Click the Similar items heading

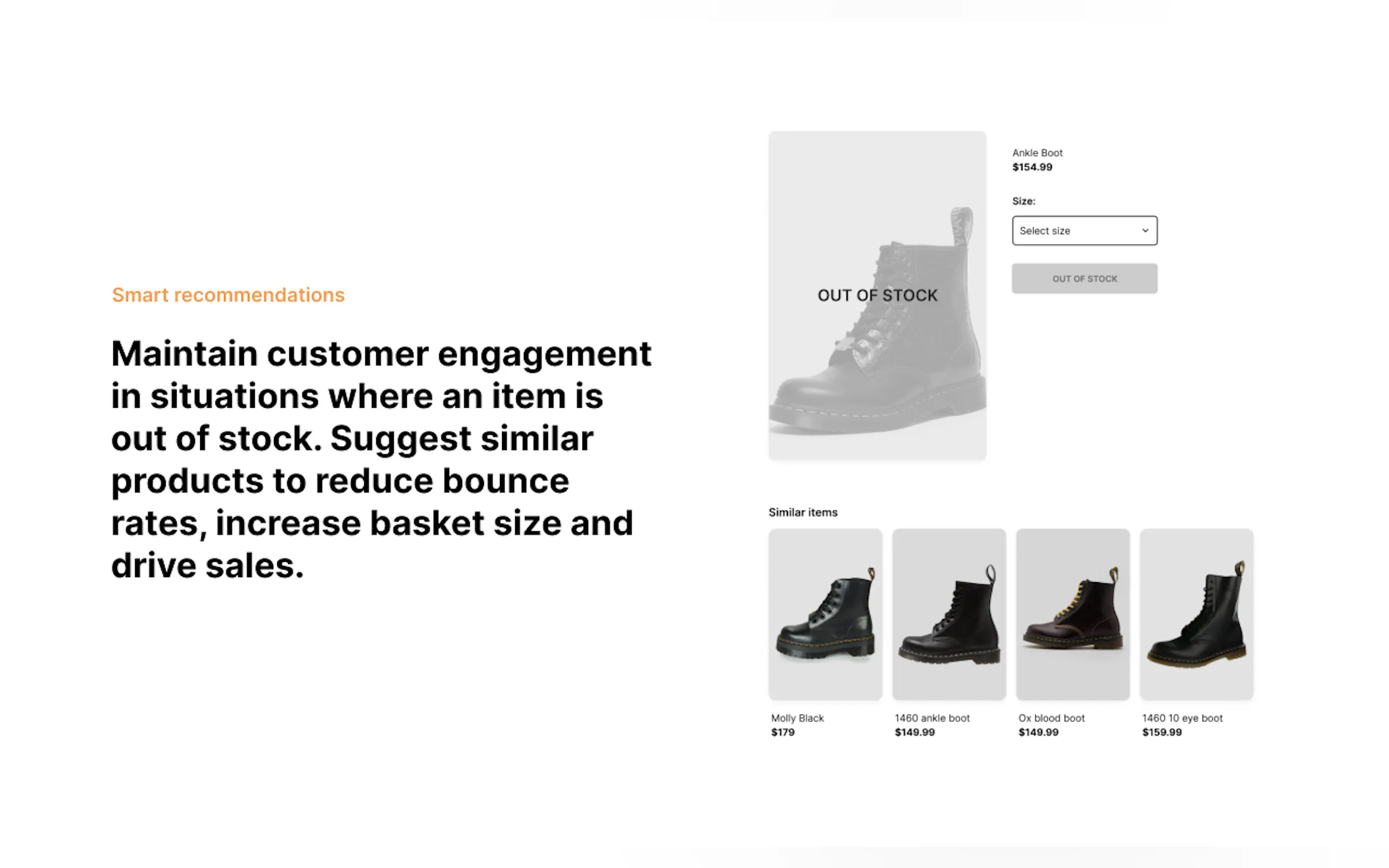point(803,512)
